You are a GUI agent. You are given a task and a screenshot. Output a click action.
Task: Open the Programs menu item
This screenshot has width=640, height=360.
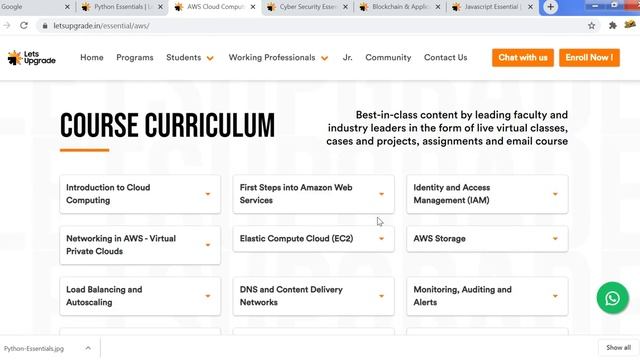tap(135, 58)
